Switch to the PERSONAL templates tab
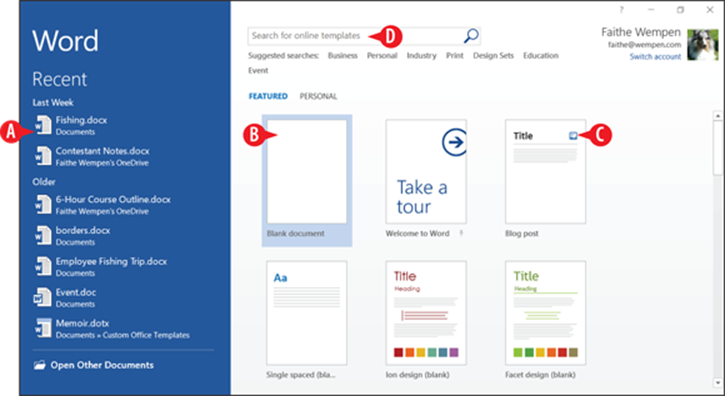 click(318, 96)
